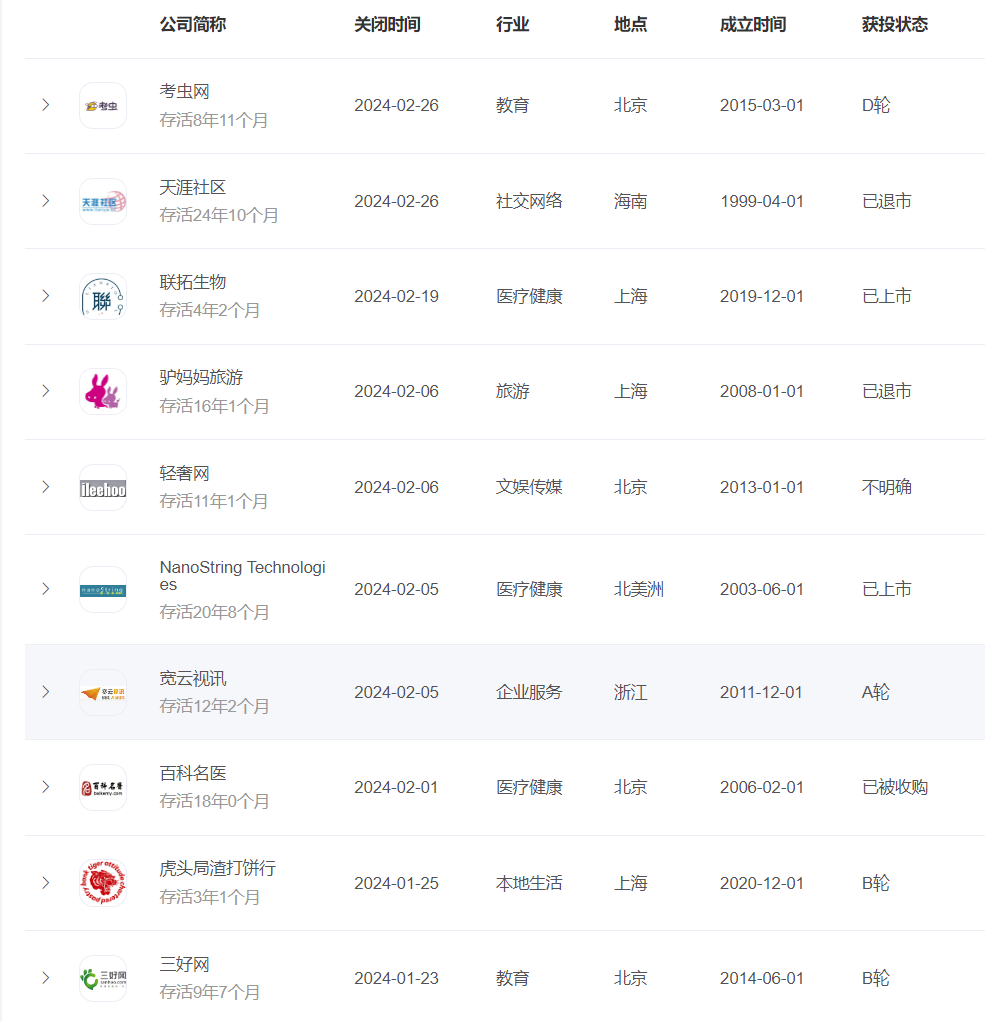Click the 天涯社区 company logo

click(x=103, y=201)
